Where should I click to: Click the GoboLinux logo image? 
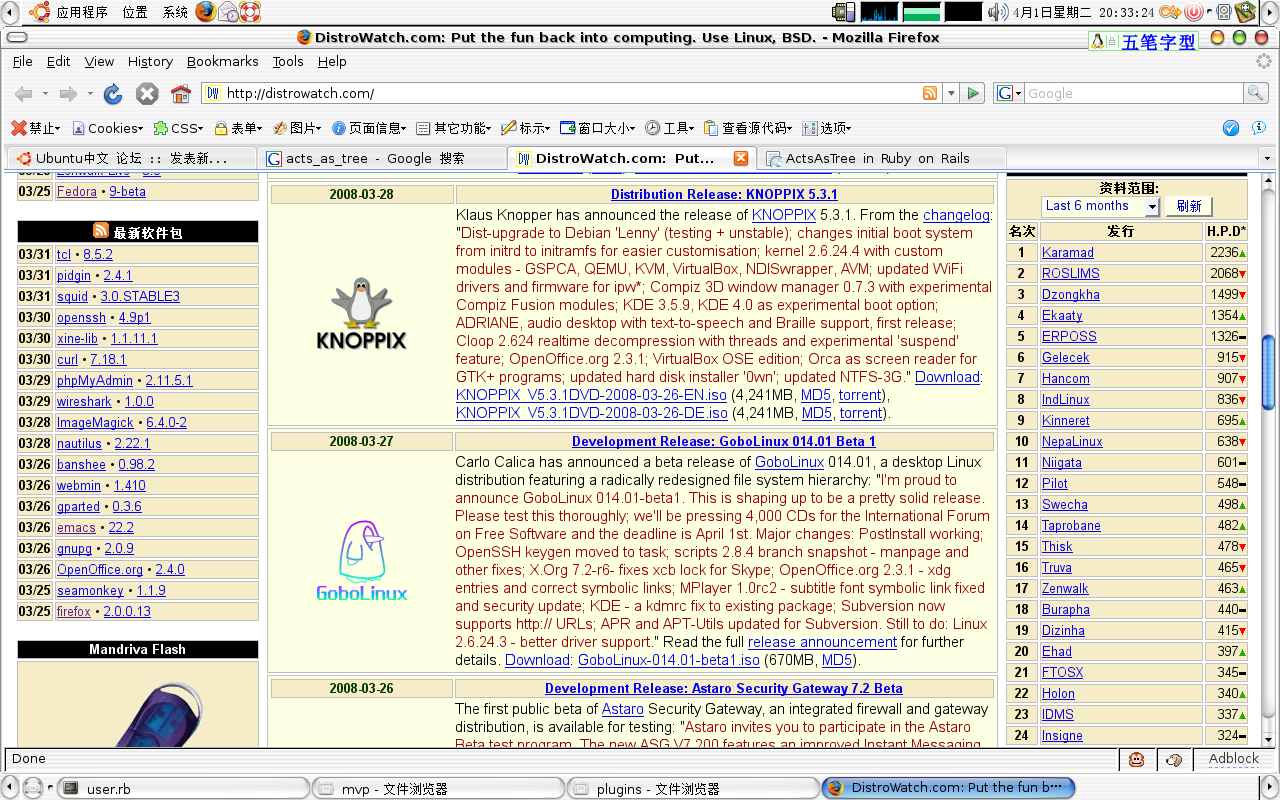click(x=361, y=560)
